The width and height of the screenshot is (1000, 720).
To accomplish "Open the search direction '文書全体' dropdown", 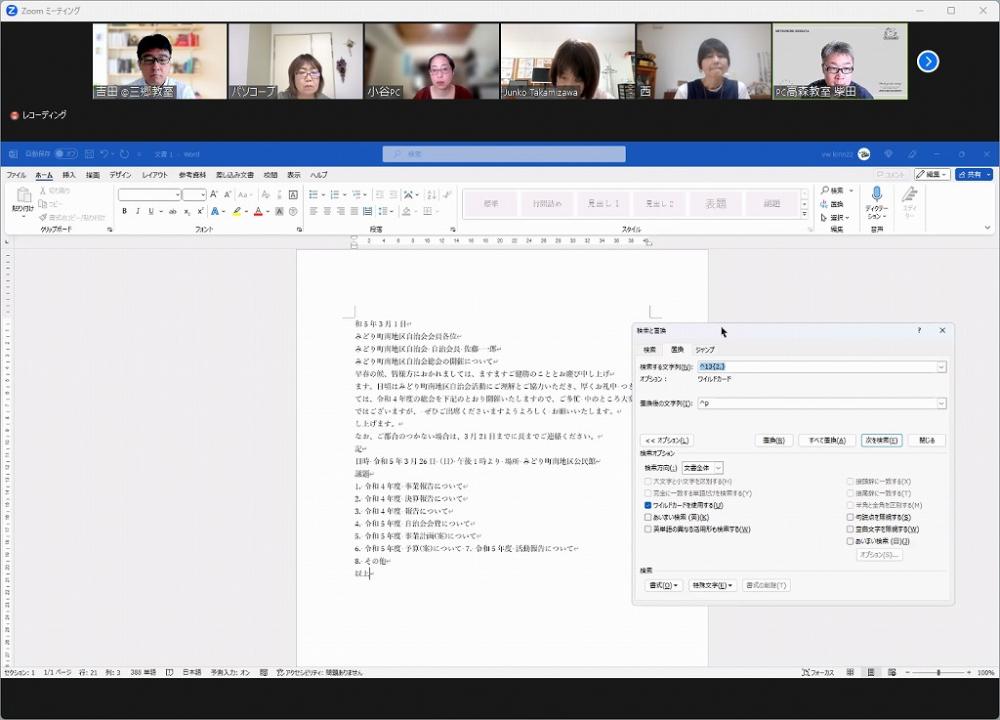I will point(703,468).
